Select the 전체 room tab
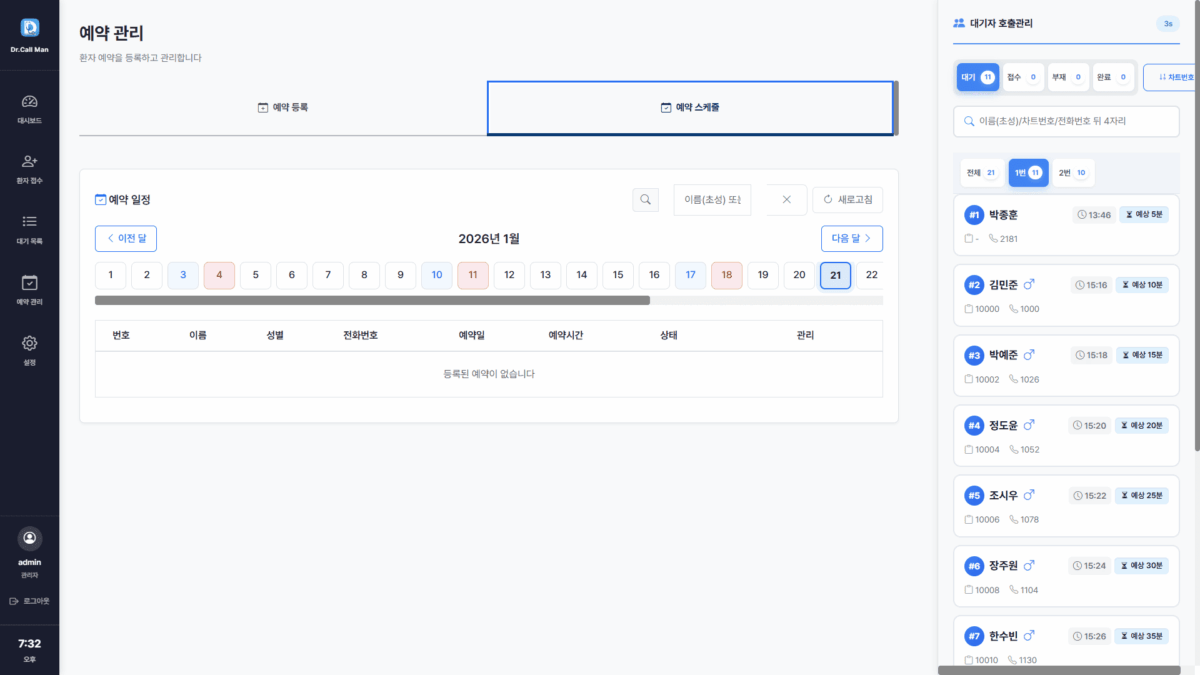 tap(980, 173)
